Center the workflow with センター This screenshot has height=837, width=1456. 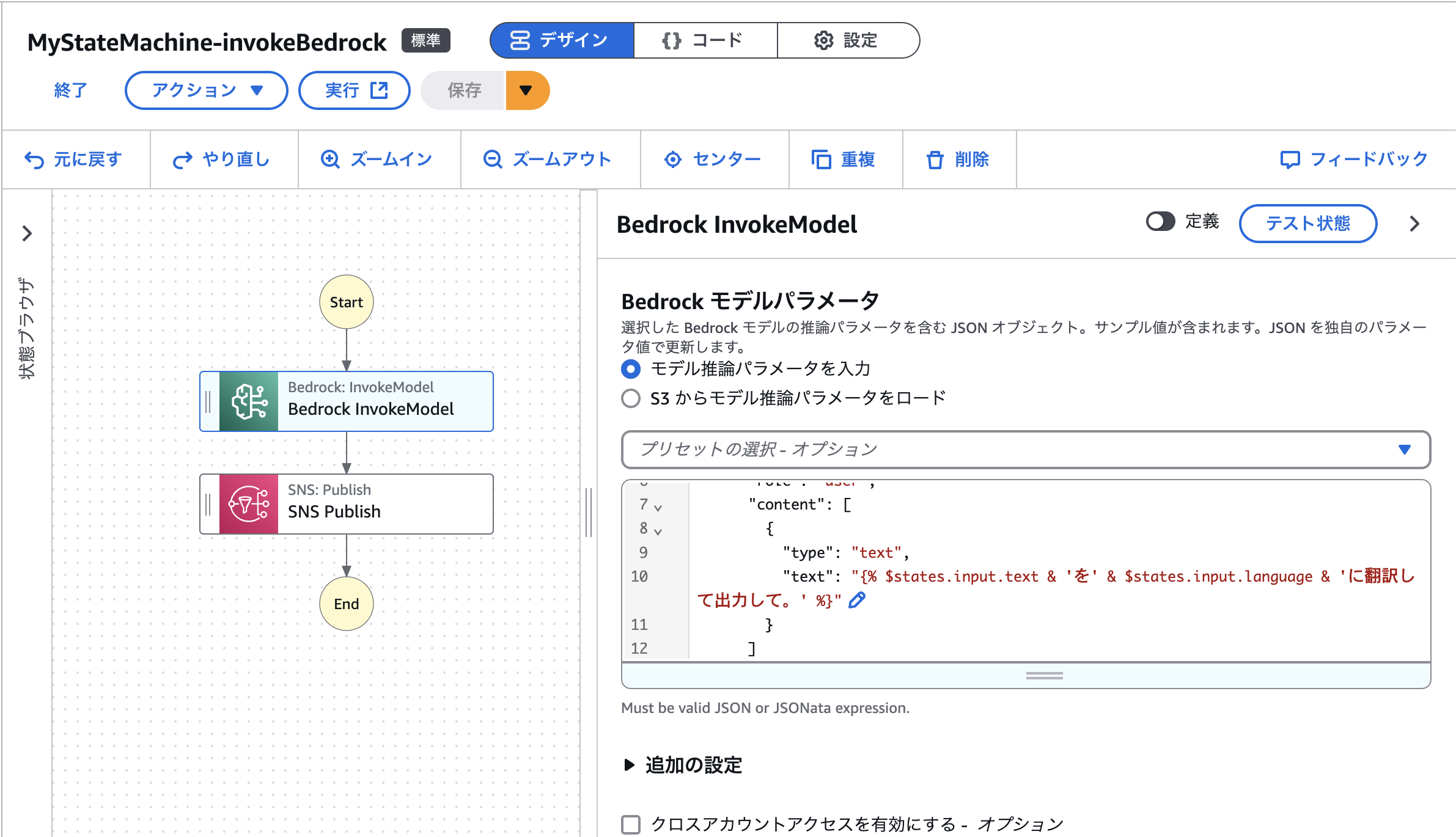(x=713, y=159)
